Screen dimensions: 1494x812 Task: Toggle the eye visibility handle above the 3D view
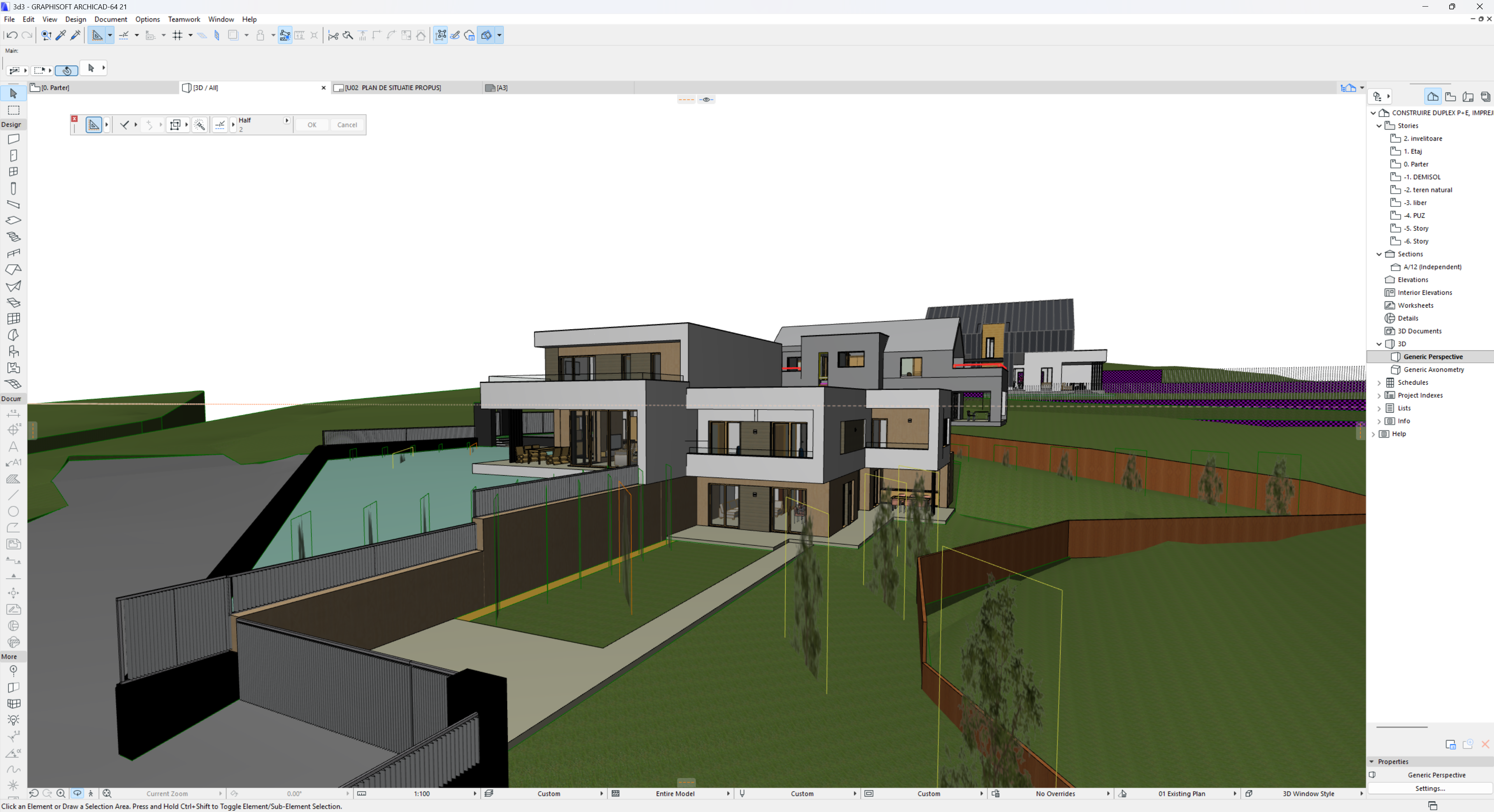[x=706, y=100]
